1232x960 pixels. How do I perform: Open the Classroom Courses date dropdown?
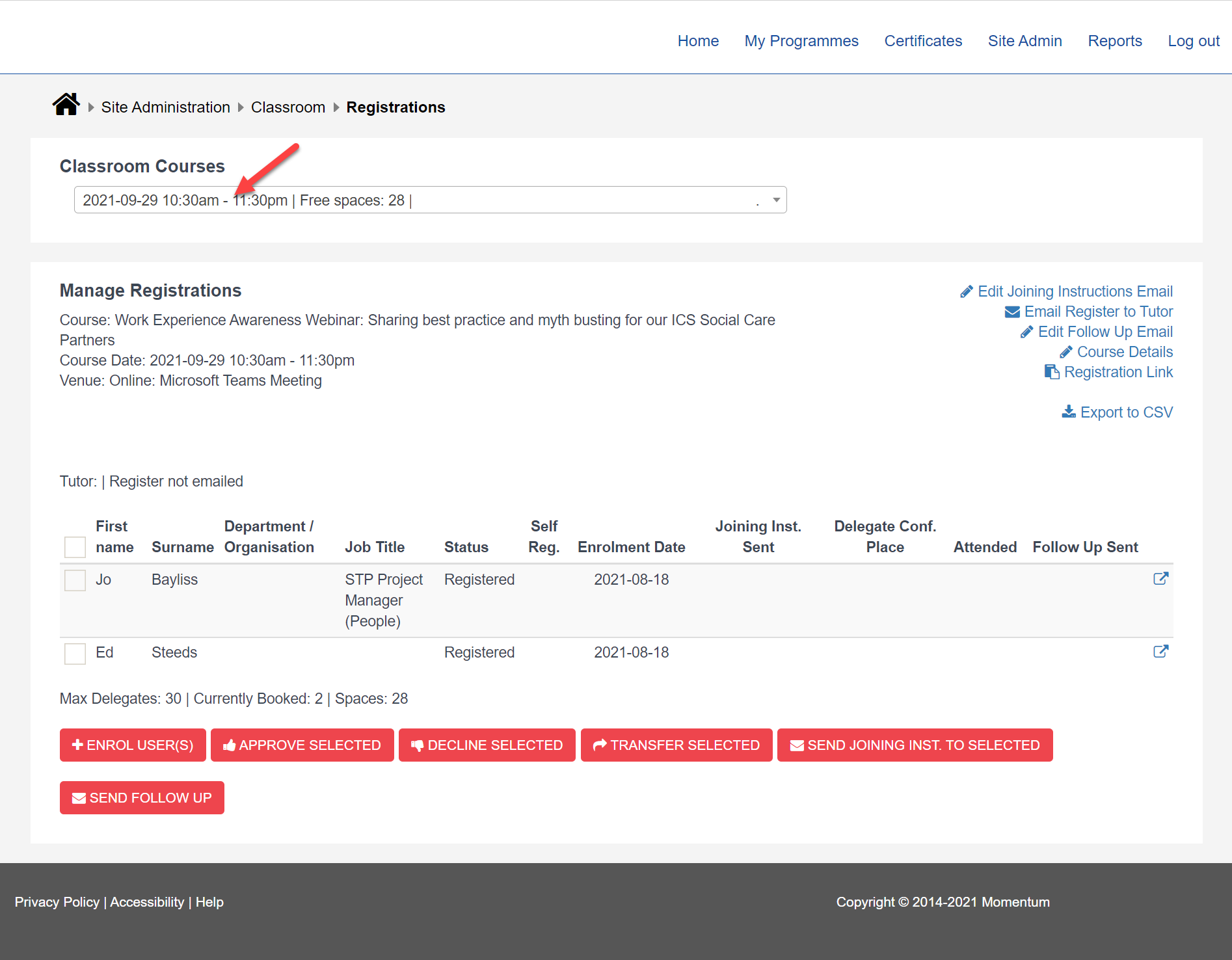430,200
